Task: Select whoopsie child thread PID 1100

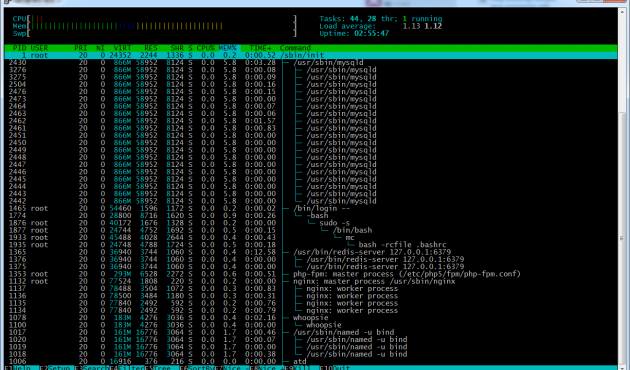Action: click(311, 325)
